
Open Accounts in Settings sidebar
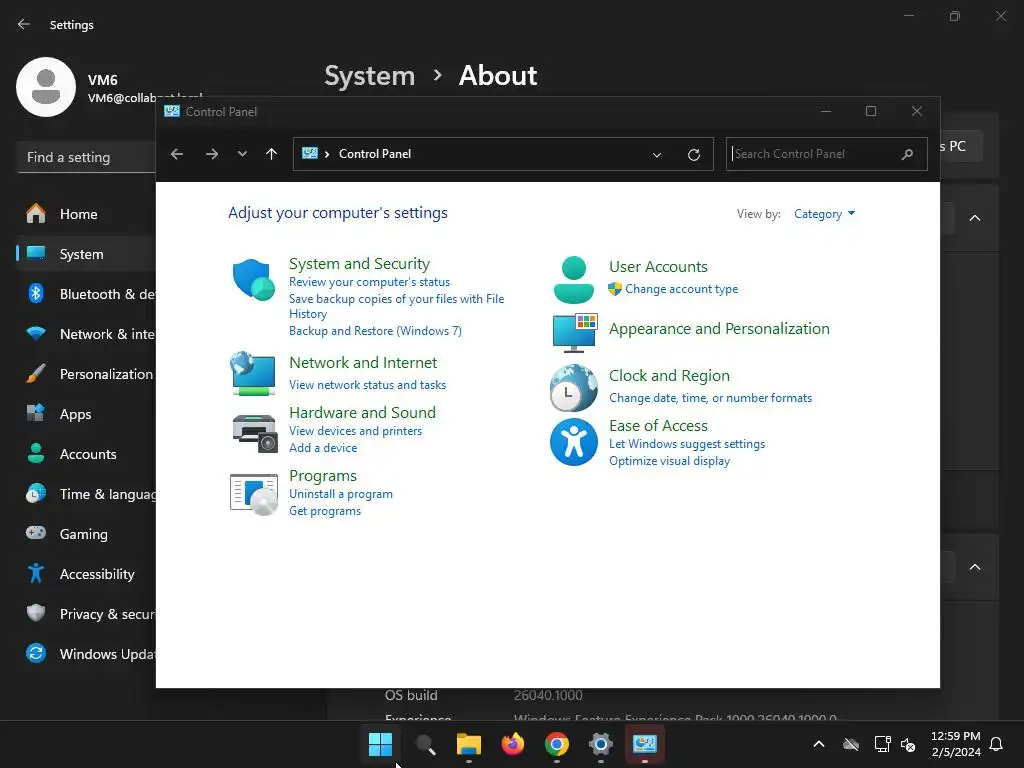86,454
